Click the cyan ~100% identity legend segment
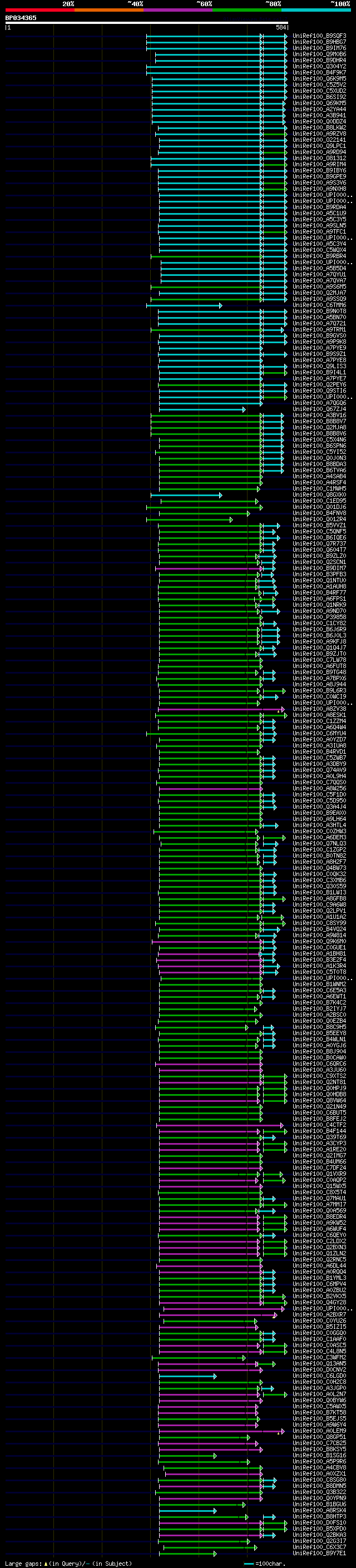Viewport: 356px width, 1568px height. pyautogui.click(x=316, y=10)
